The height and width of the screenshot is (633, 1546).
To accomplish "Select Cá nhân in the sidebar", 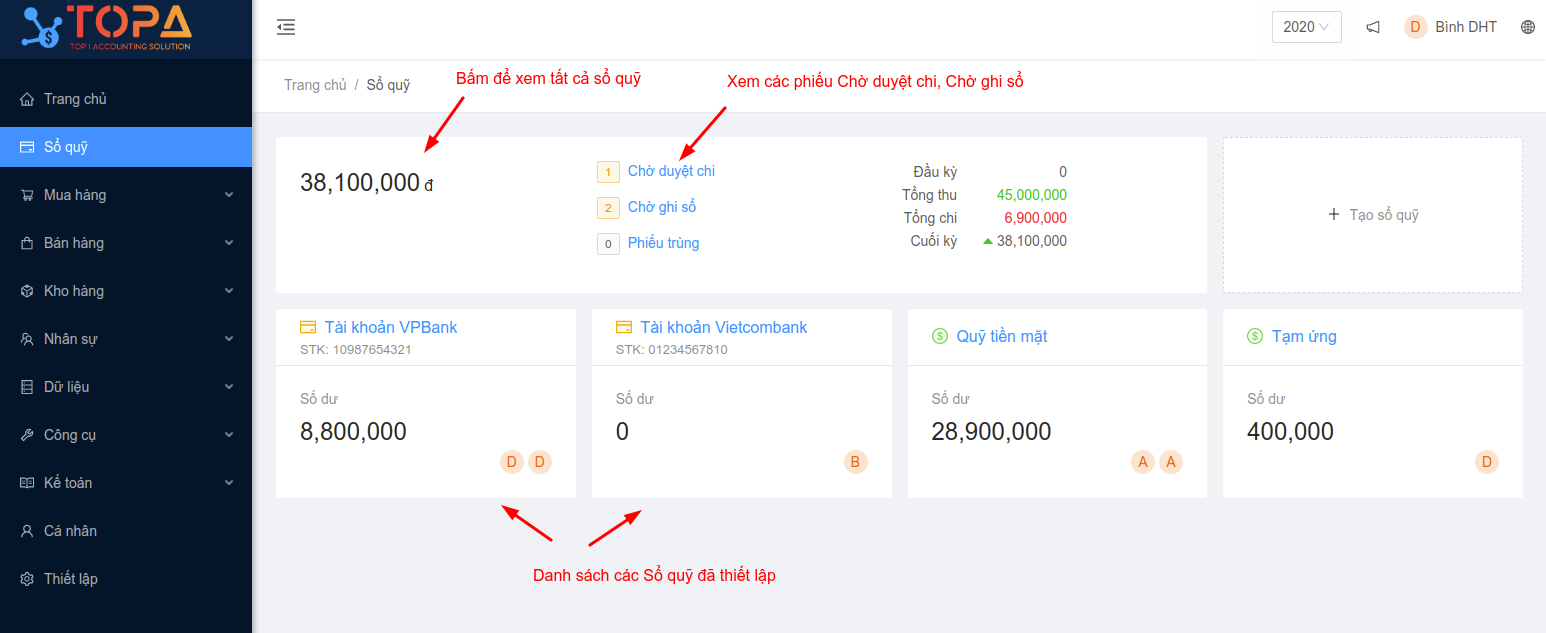I will coord(70,531).
